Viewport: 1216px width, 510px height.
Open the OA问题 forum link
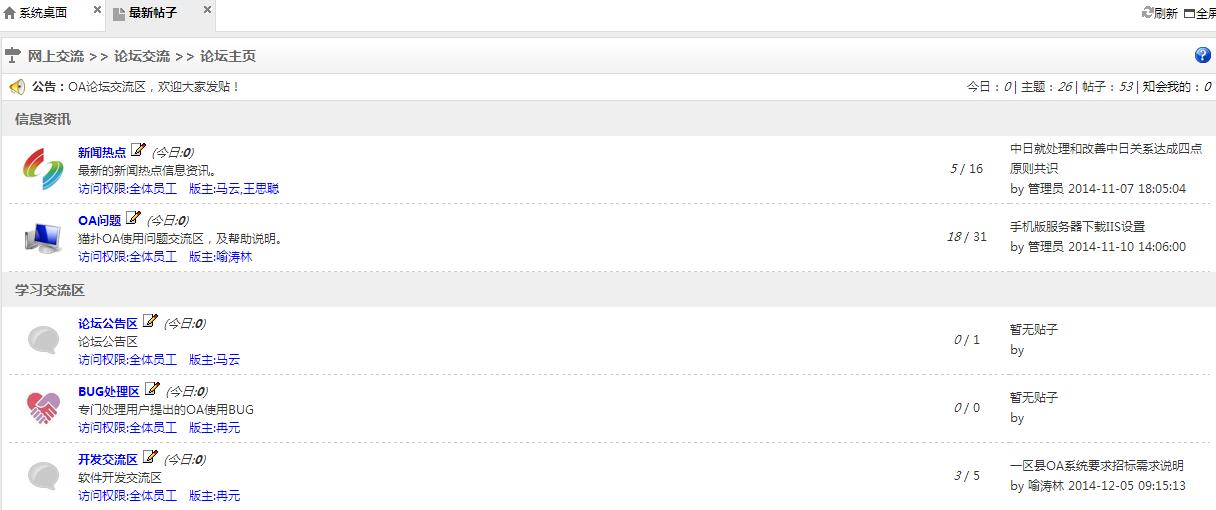(x=99, y=221)
